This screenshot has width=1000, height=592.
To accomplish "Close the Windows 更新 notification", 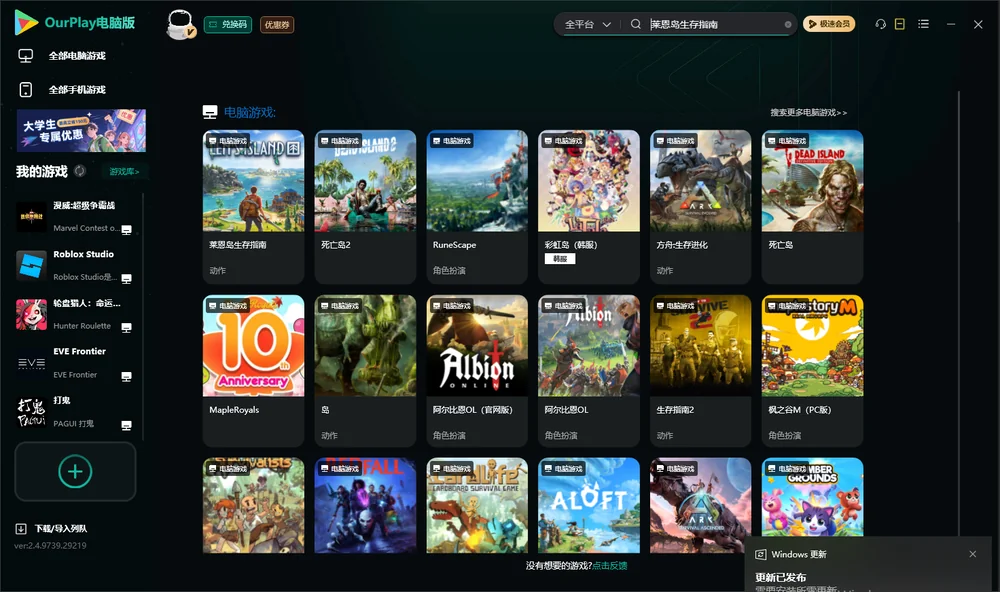I will 973,554.
